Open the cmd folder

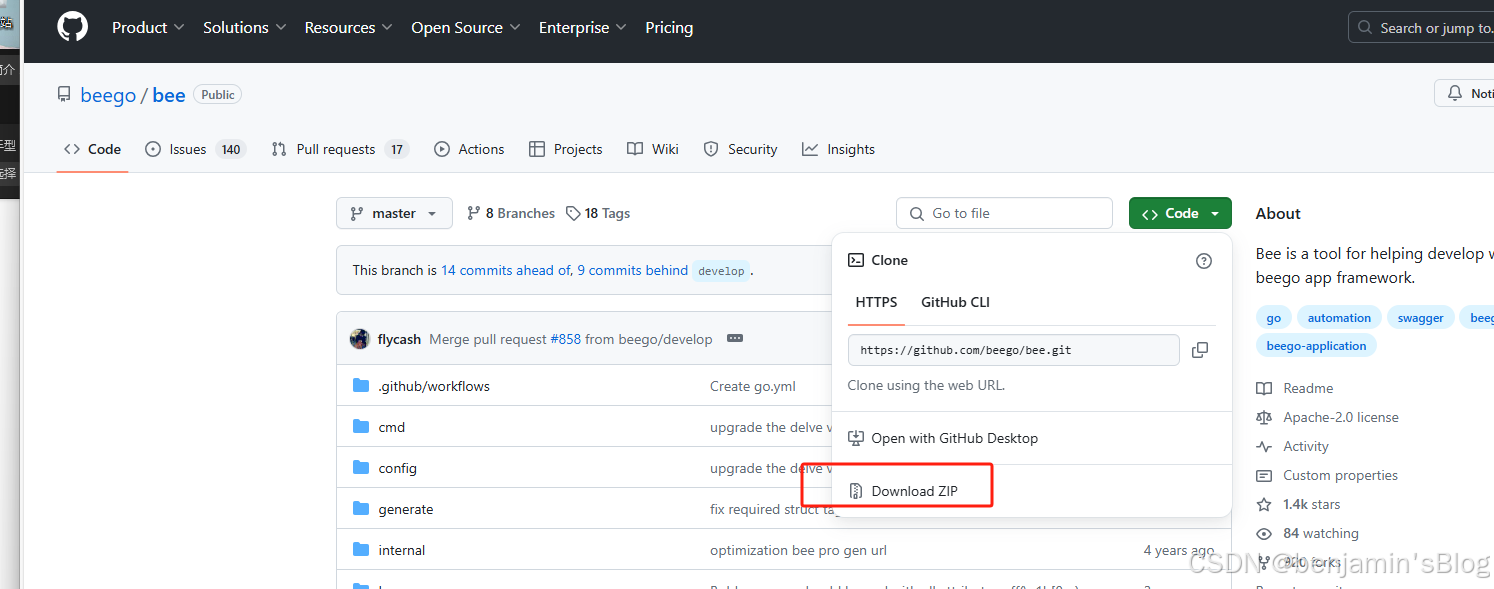pos(392,427)
